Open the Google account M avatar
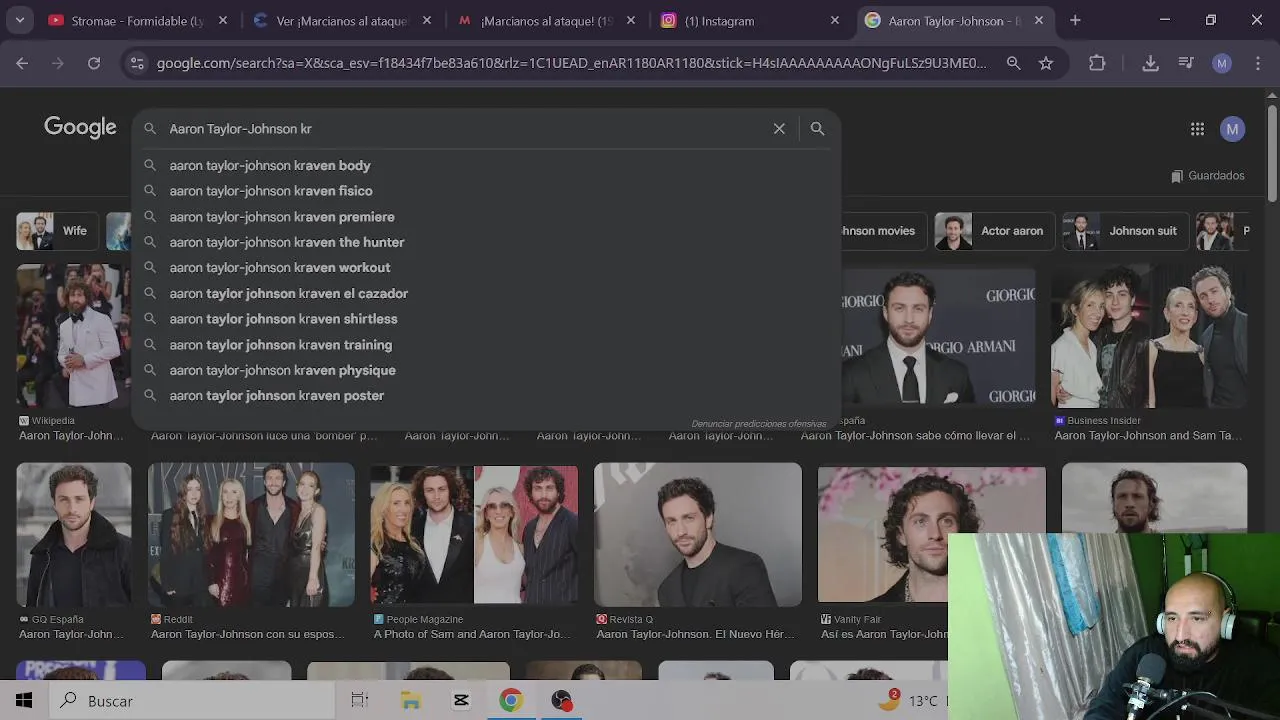This screenshot has height=720, width=1280. tap(1232, 128)
